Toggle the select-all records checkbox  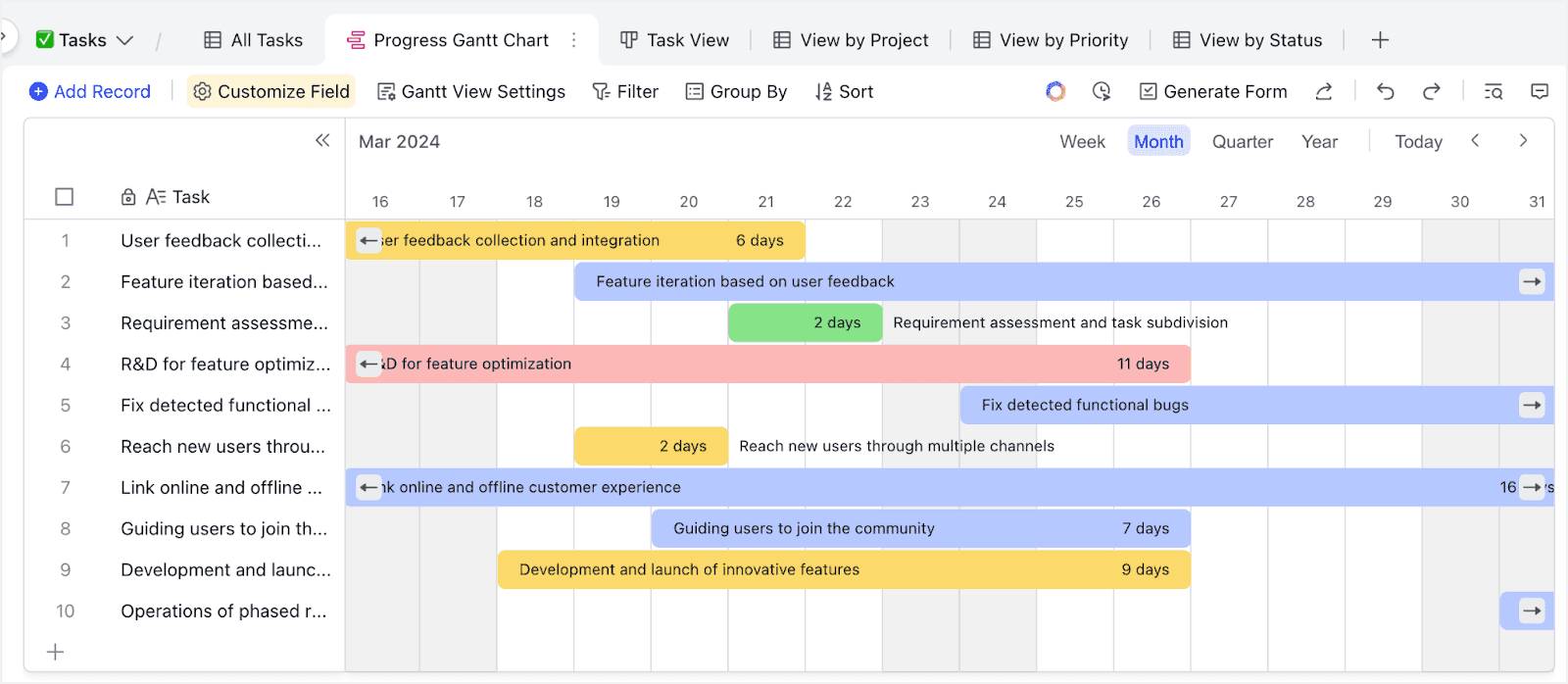(x=65, y=197)
